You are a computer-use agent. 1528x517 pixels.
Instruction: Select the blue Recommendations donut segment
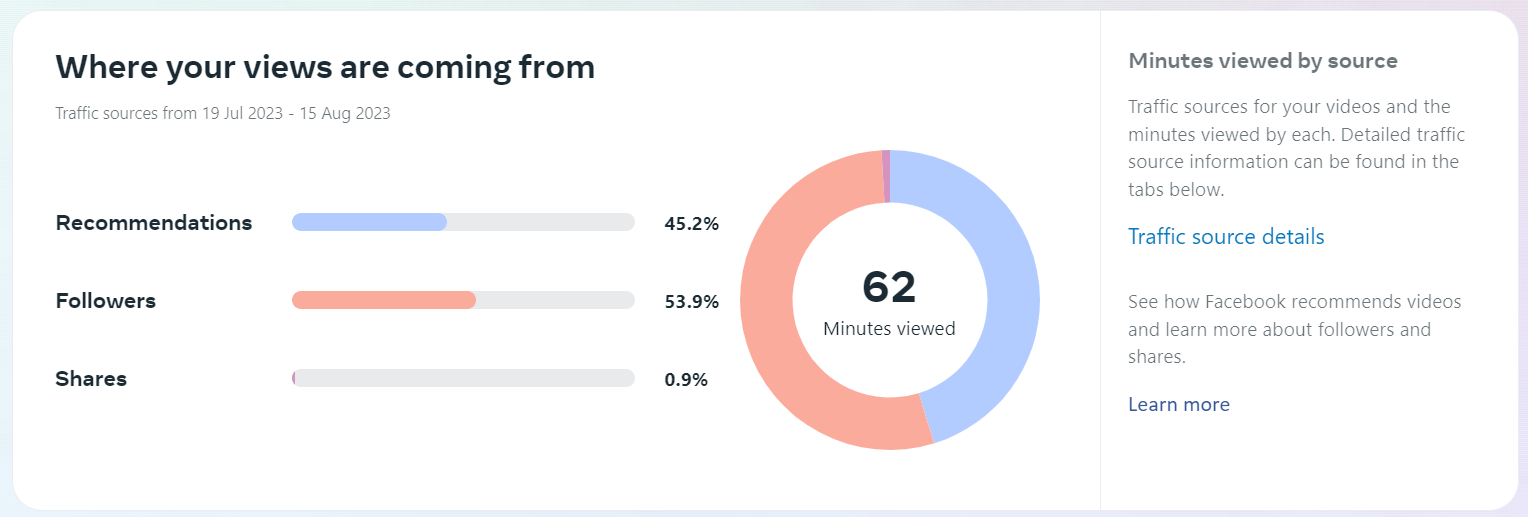click(x=1010, y=290)
